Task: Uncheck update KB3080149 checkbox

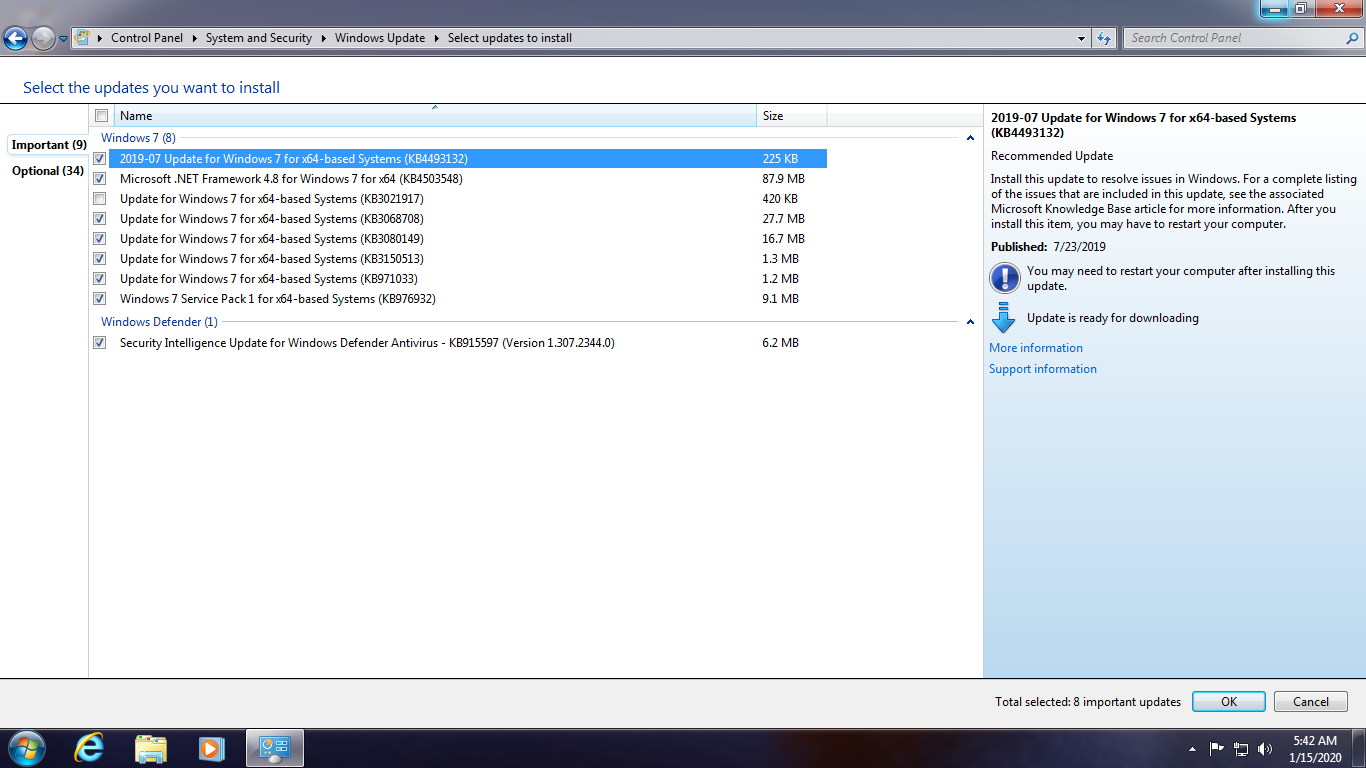Action: 99,239
